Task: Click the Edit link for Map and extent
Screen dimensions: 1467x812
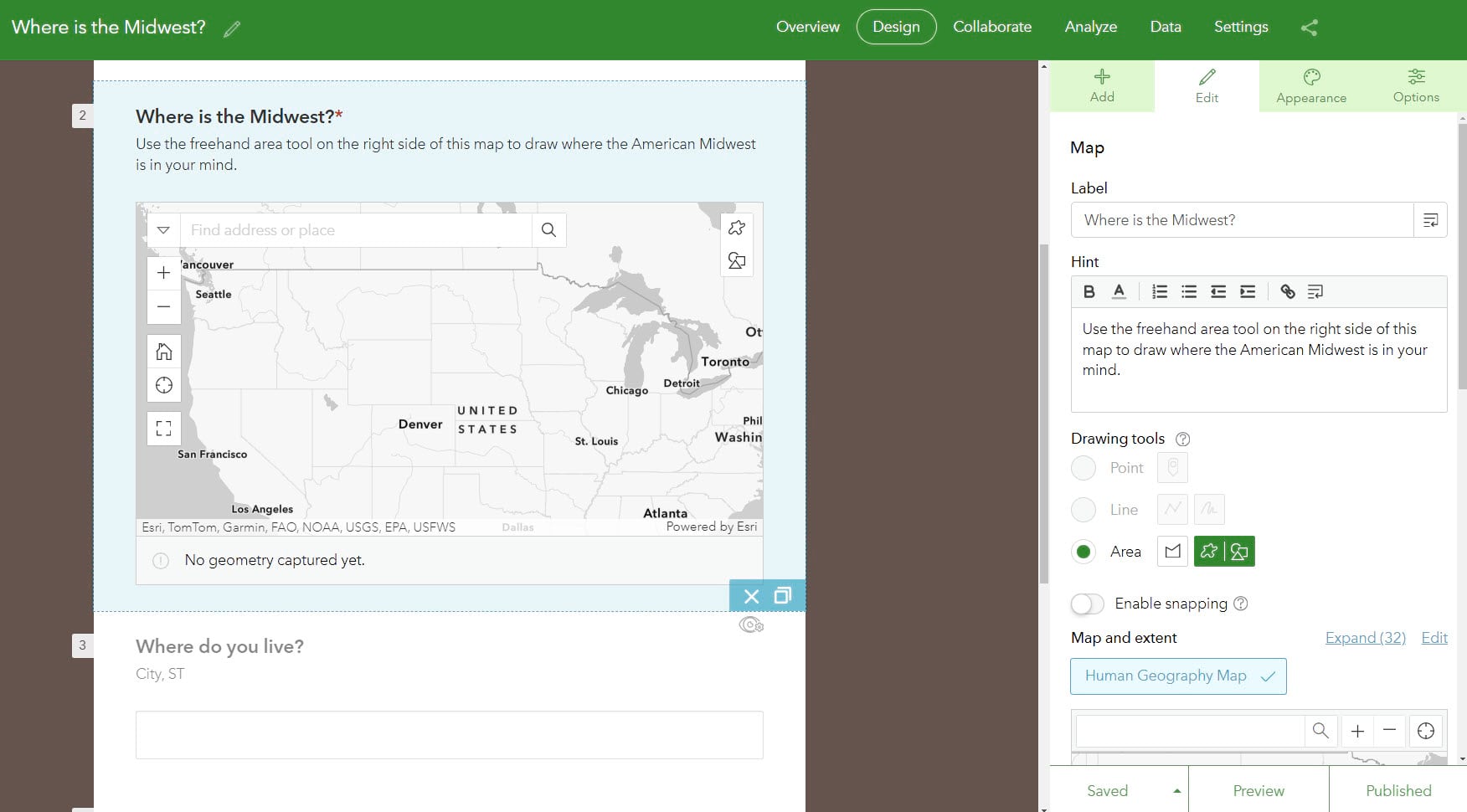Action: click(1434, 638)
